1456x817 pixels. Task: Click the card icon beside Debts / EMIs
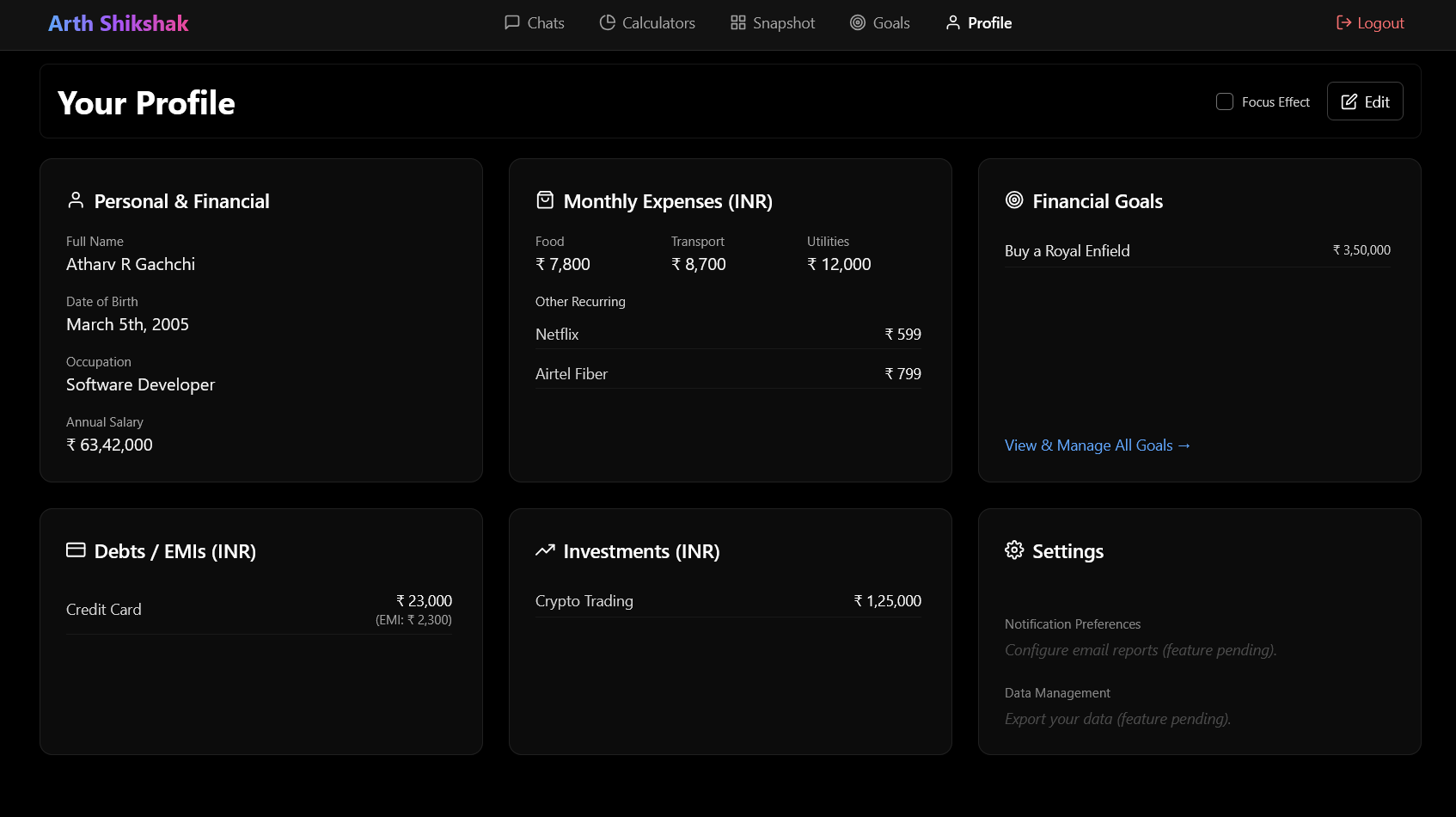click(x=76, y=550)
